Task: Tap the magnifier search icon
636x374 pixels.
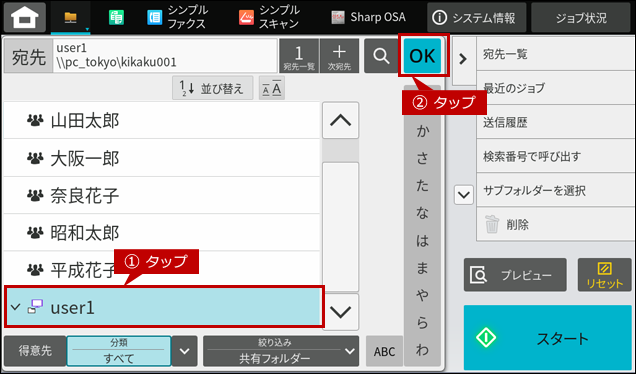Action: pos(381,56)
